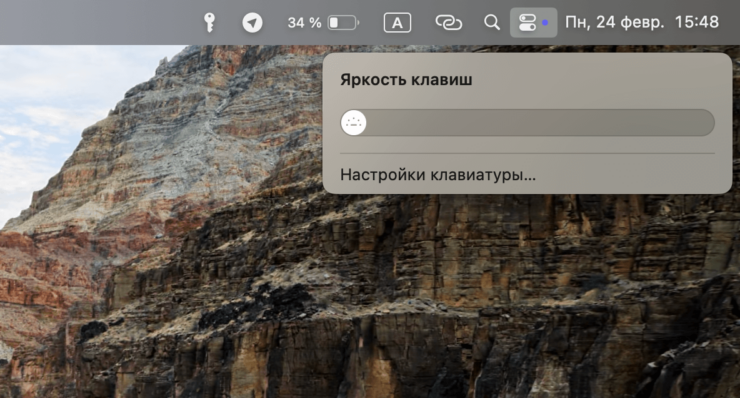Viewport: 740px width, 398px height.
Task: Open 'Настройки клавиатуры…' link
Action: 438,175
